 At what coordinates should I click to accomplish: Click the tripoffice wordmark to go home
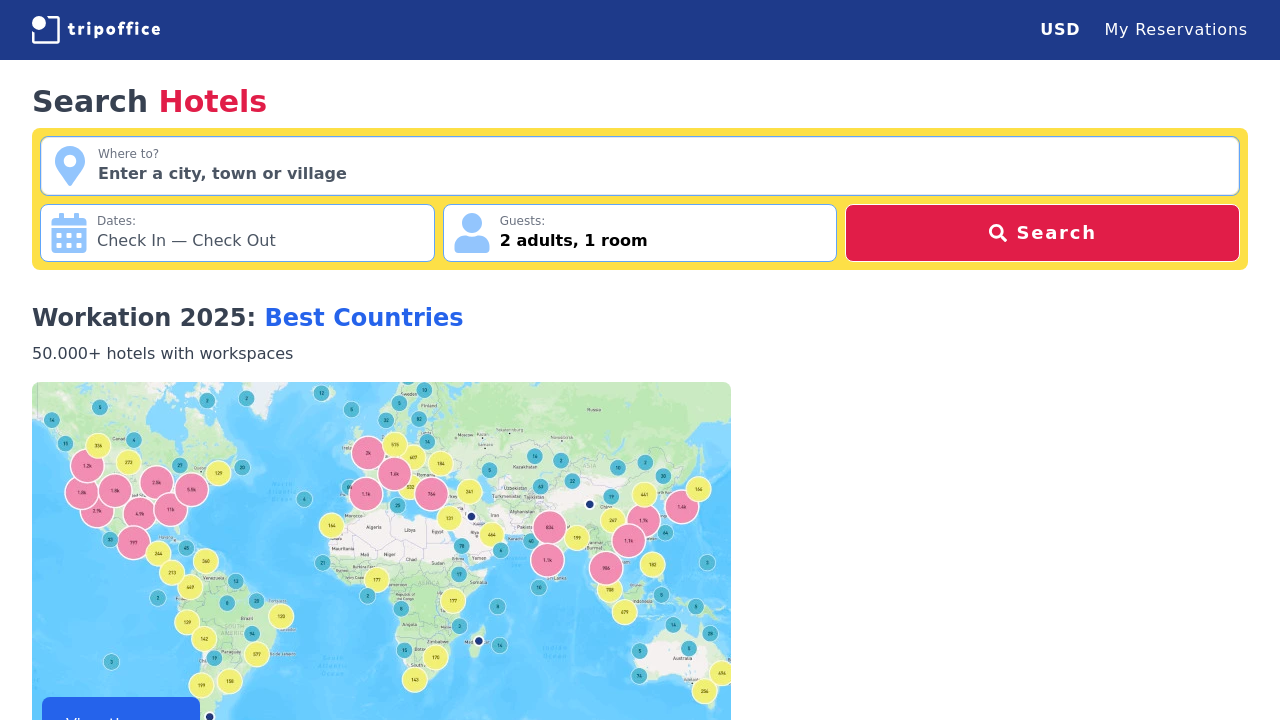115,29
